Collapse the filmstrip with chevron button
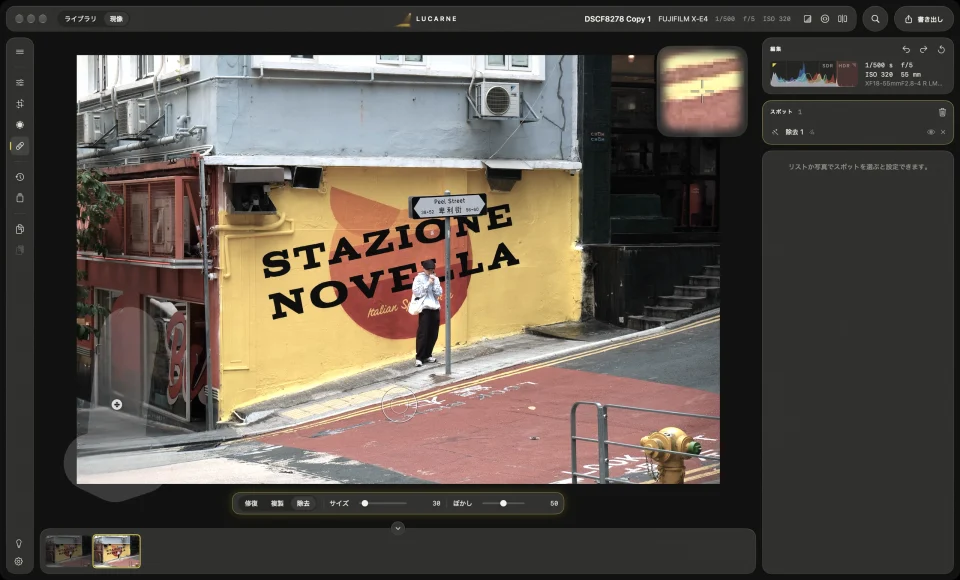The image size is (960, 580). 398,528
